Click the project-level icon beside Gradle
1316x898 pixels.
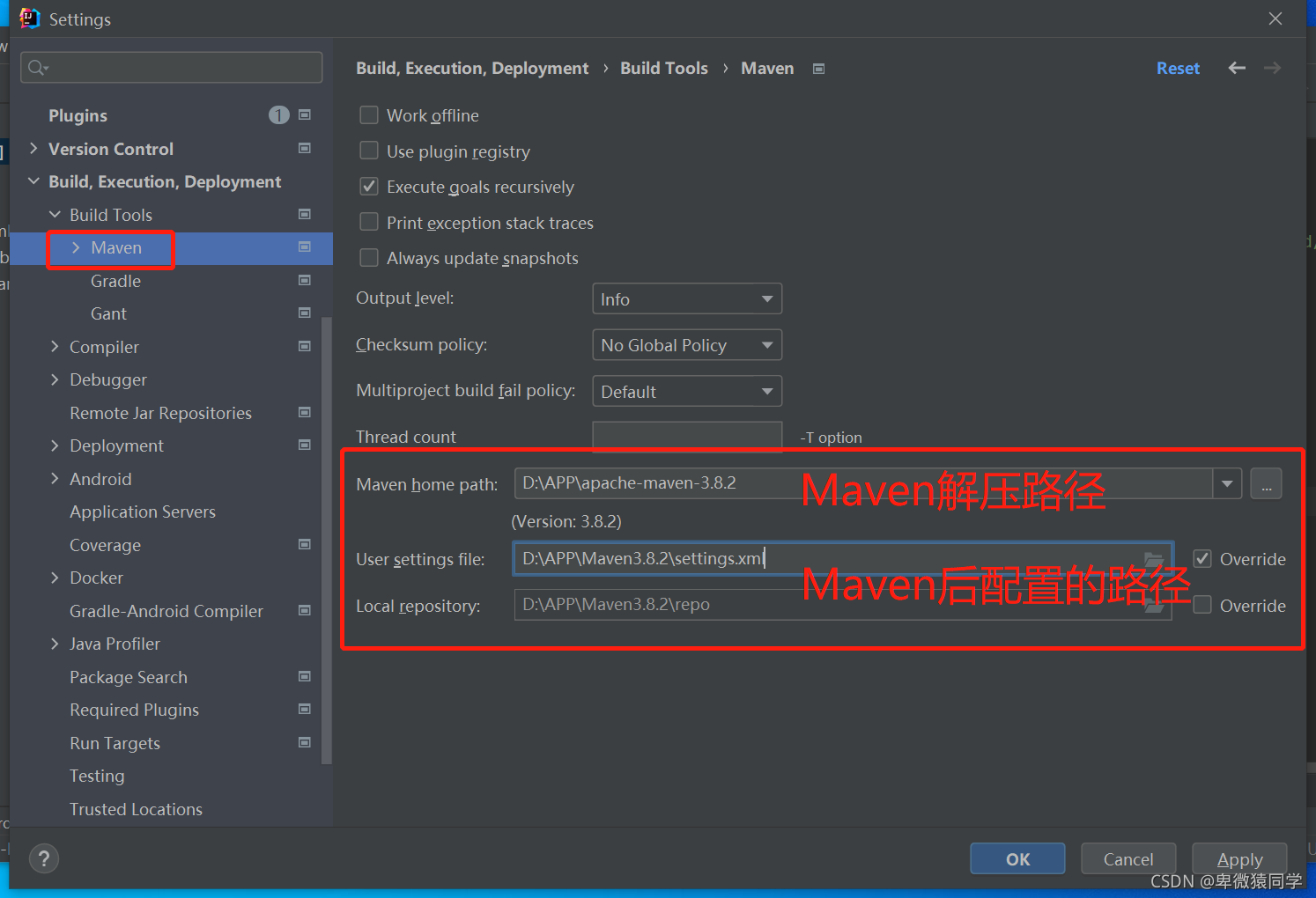305,280
